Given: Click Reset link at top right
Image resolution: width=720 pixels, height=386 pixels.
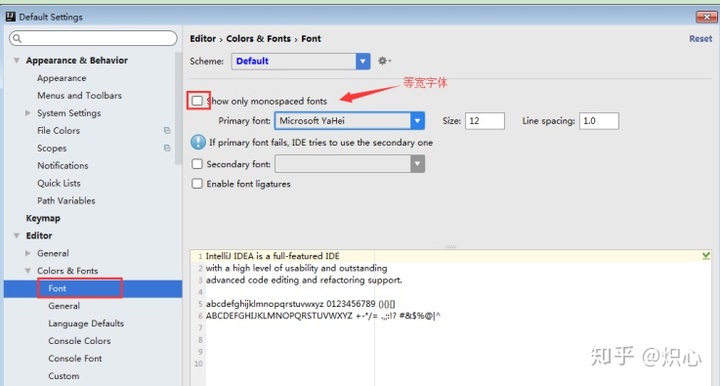Looking at the screenshot, I should 700,39.
